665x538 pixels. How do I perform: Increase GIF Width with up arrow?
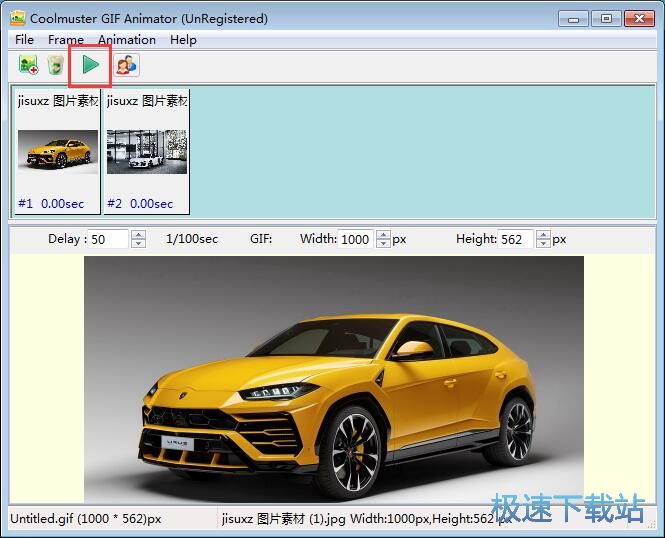tap(383, 235)
